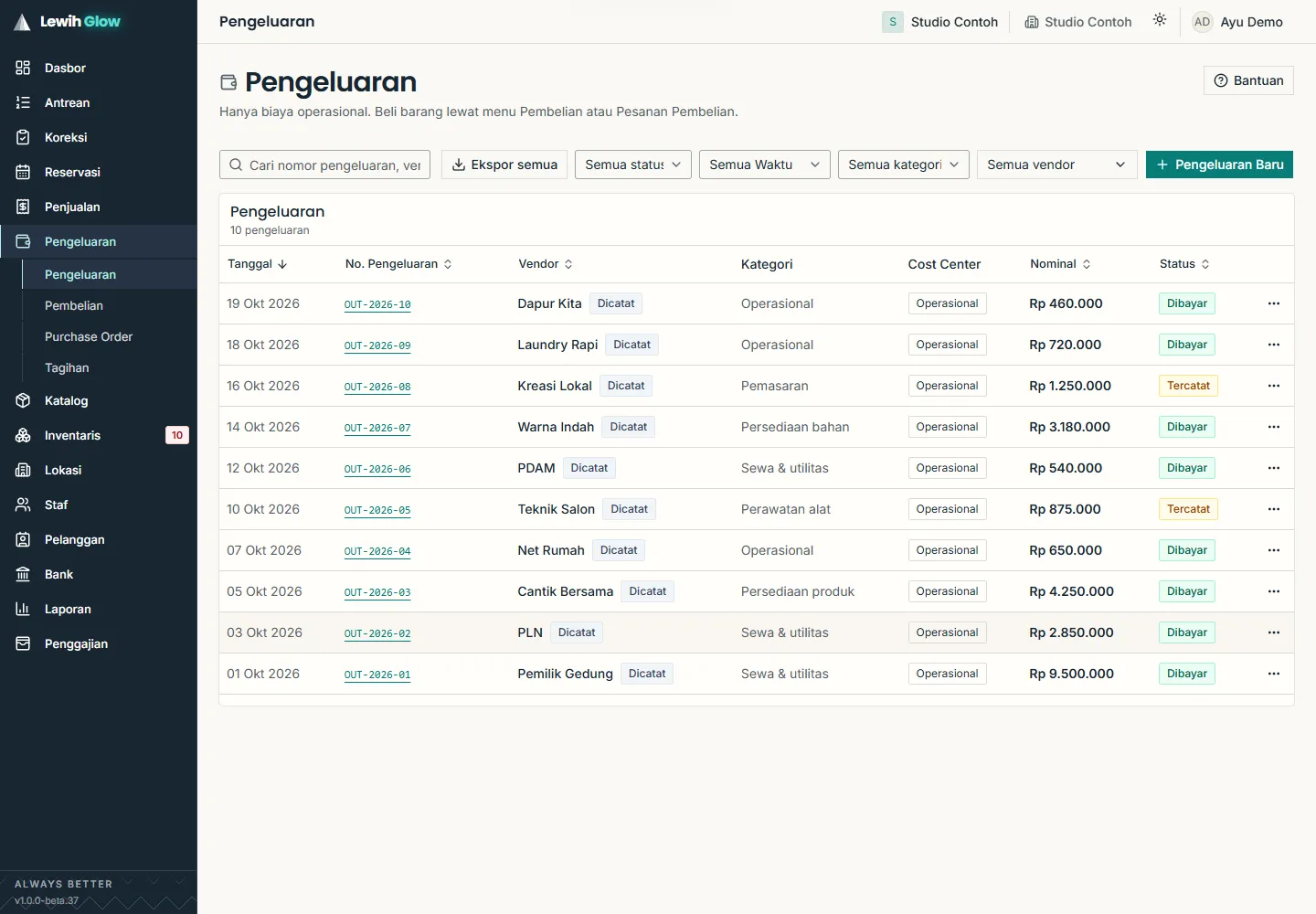
Task: Click the Laporan chart icon
Action: 23,609
